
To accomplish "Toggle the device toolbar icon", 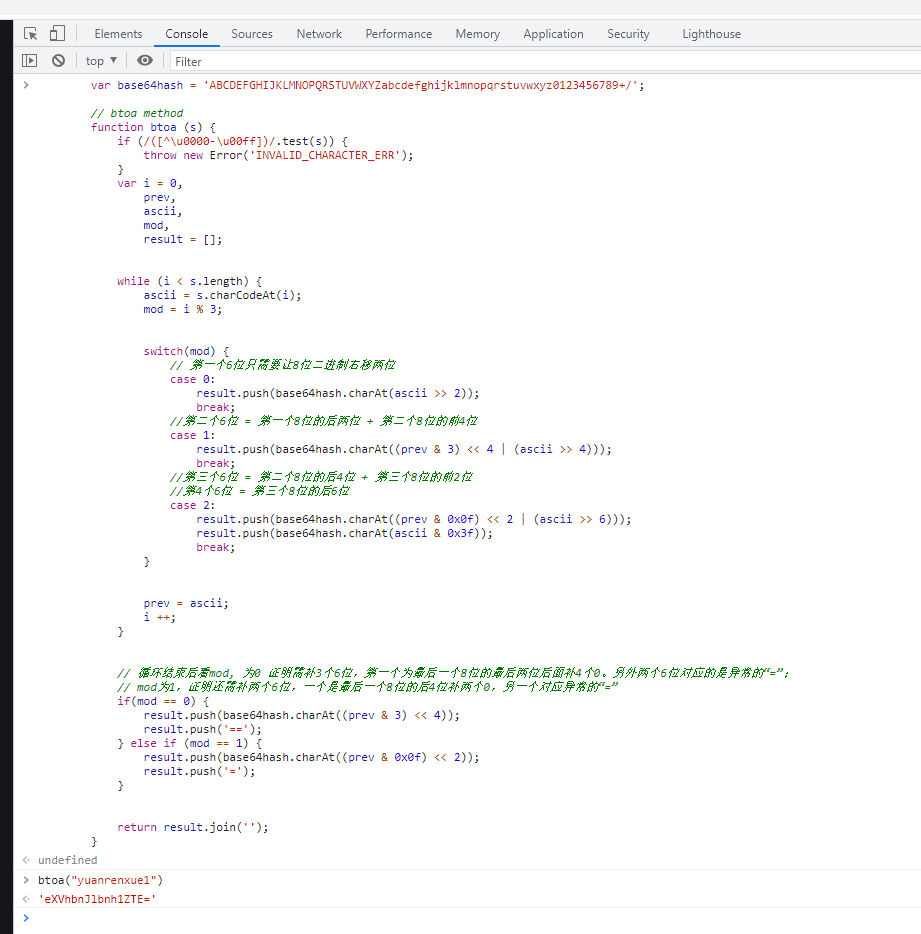I will 57,33.
